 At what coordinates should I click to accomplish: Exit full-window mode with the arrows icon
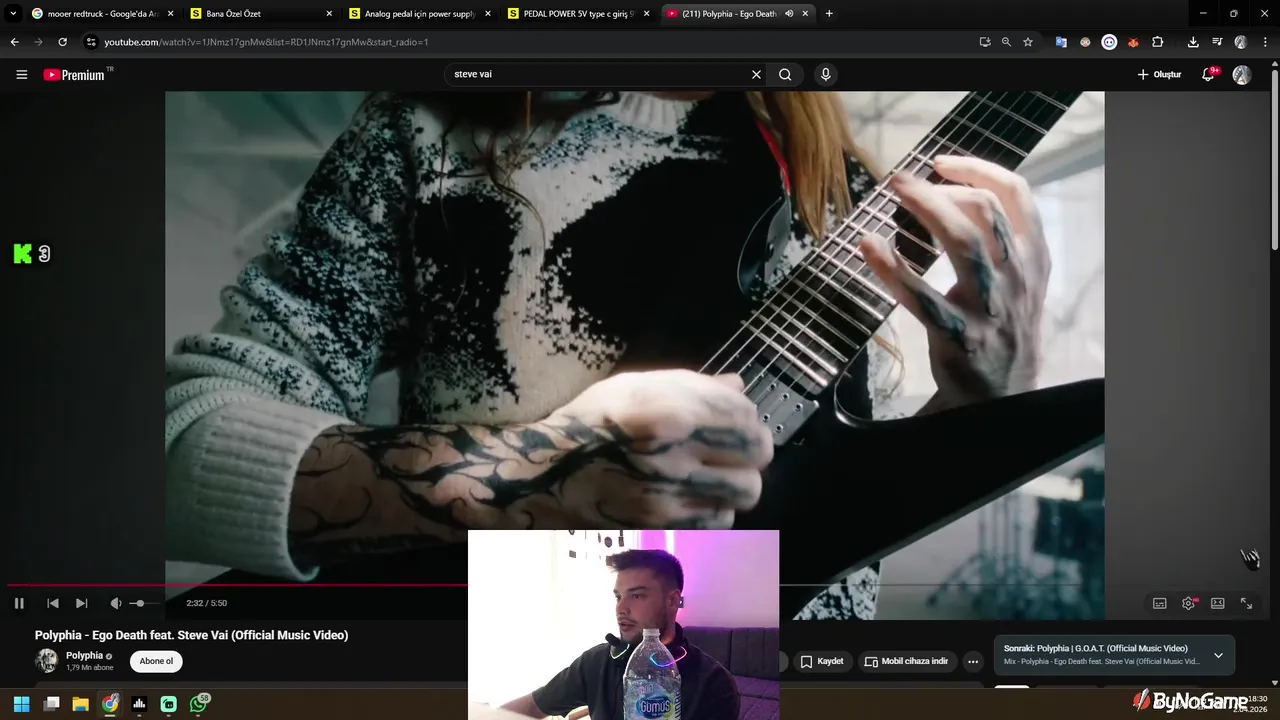coord(1247,603)
